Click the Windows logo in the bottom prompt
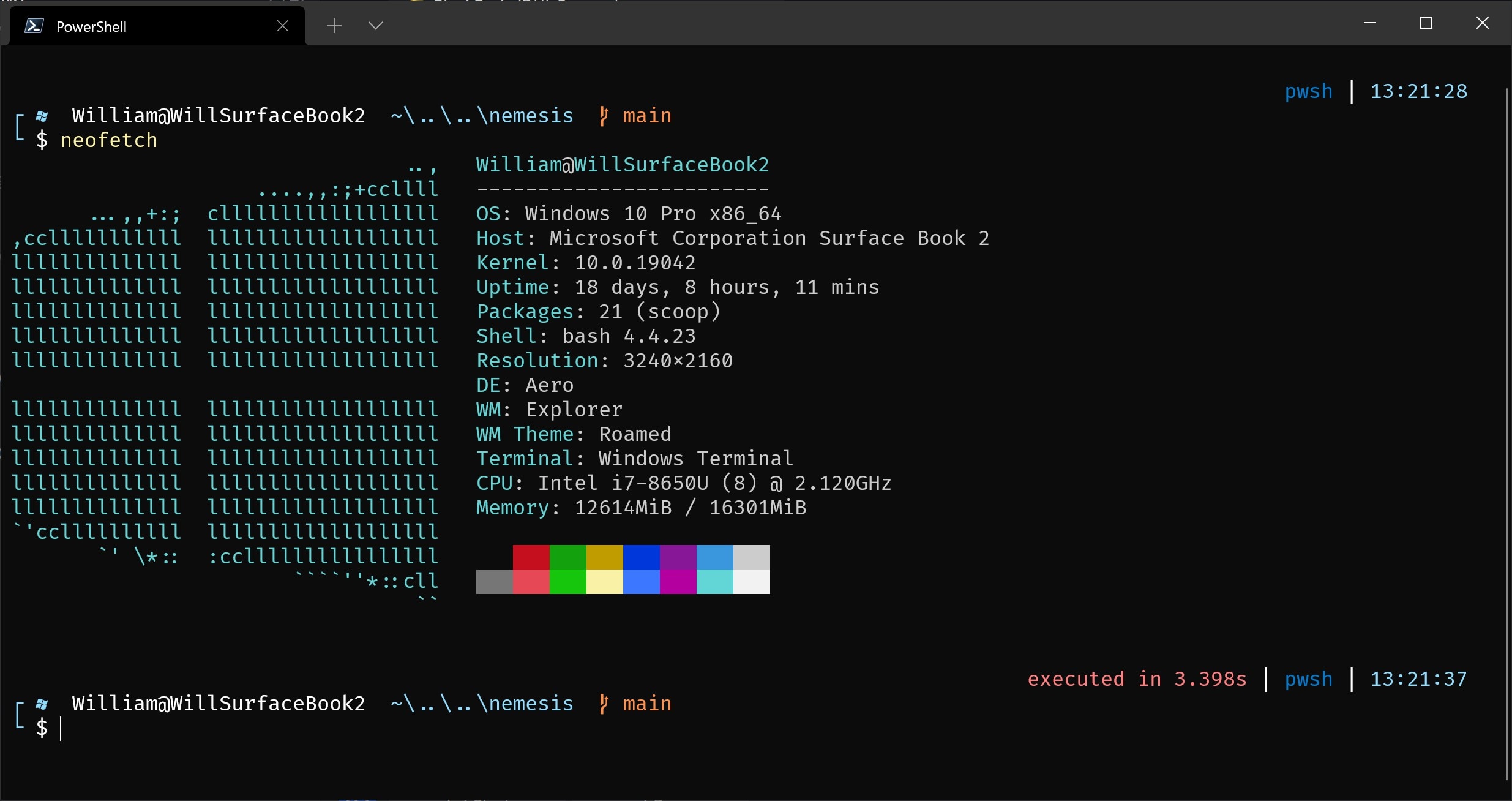Viewport: 1512px width, 801px height. click(x=42, y=704)
